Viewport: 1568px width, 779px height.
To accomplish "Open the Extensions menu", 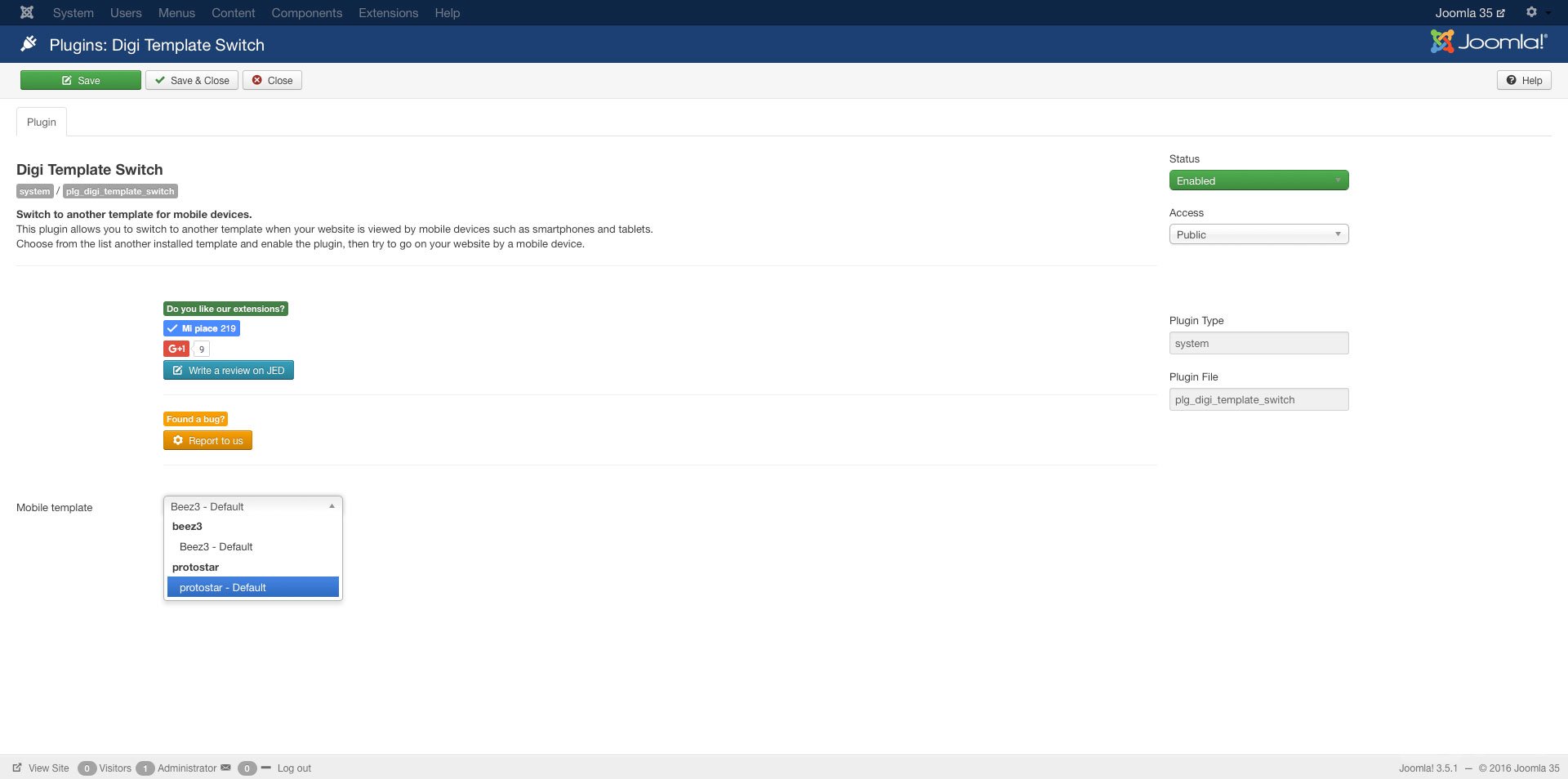I will pos(388,13).
